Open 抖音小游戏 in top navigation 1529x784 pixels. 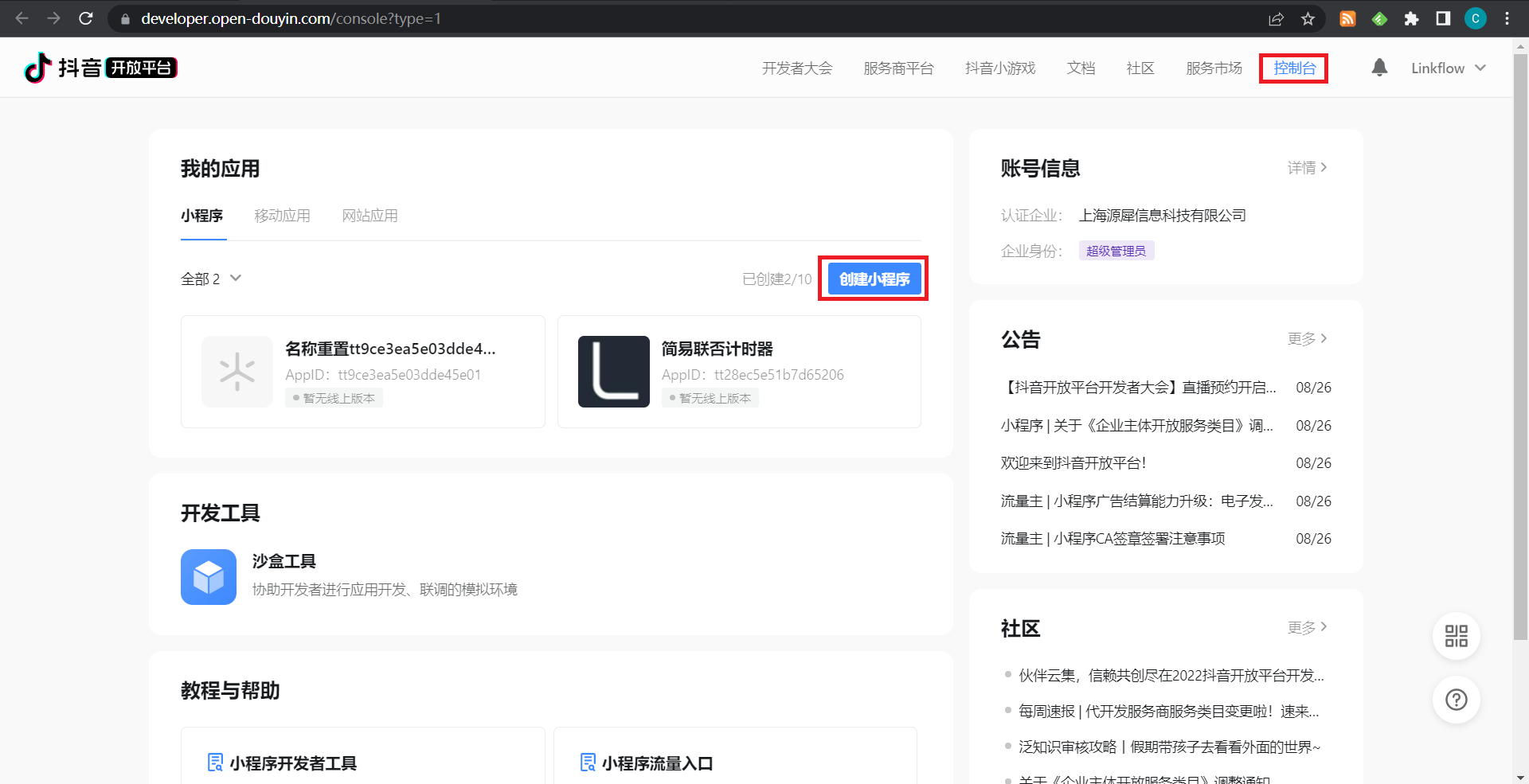pyautogui.click(x=1000, y=68)
